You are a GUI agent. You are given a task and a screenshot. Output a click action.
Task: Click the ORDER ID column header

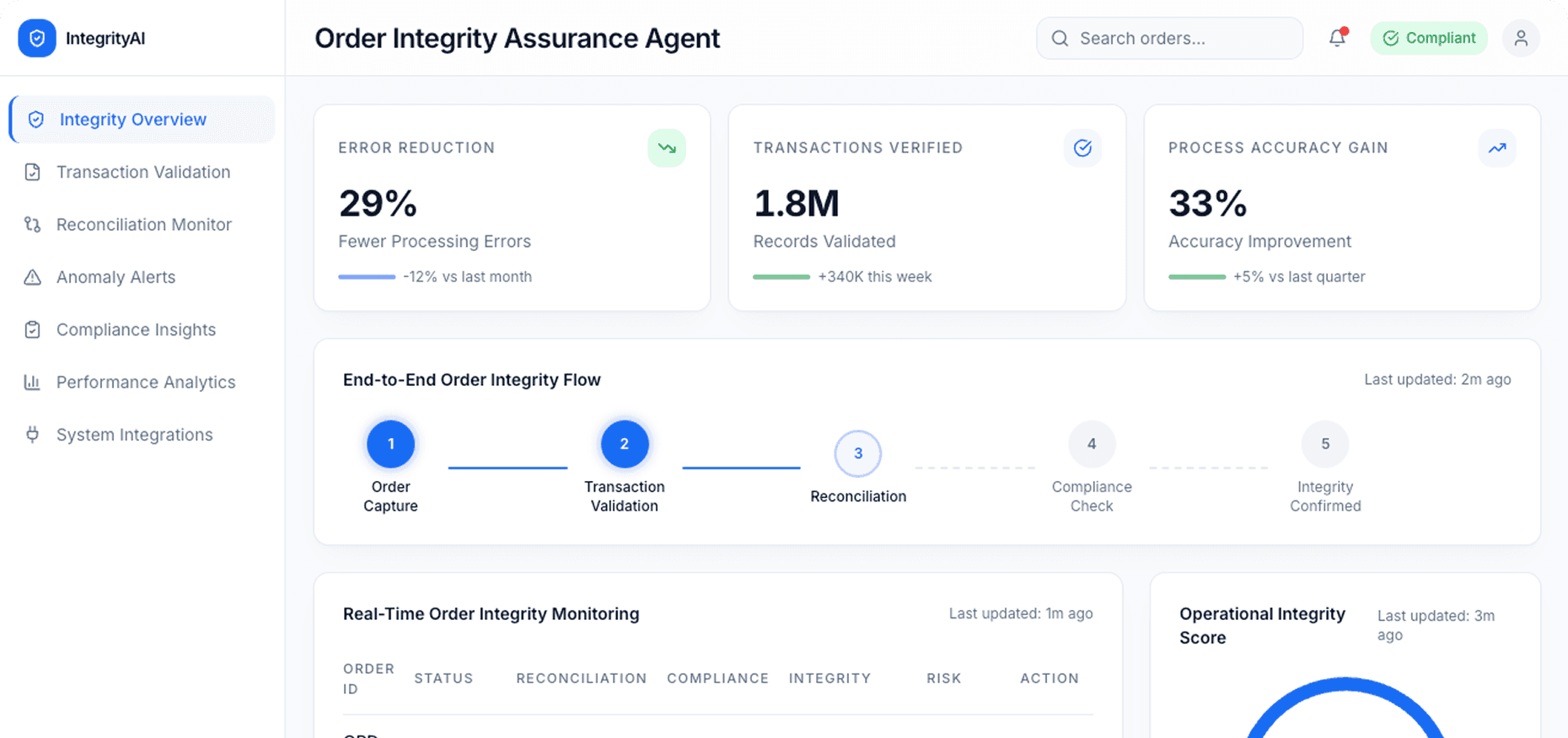[x=368, y=679]
